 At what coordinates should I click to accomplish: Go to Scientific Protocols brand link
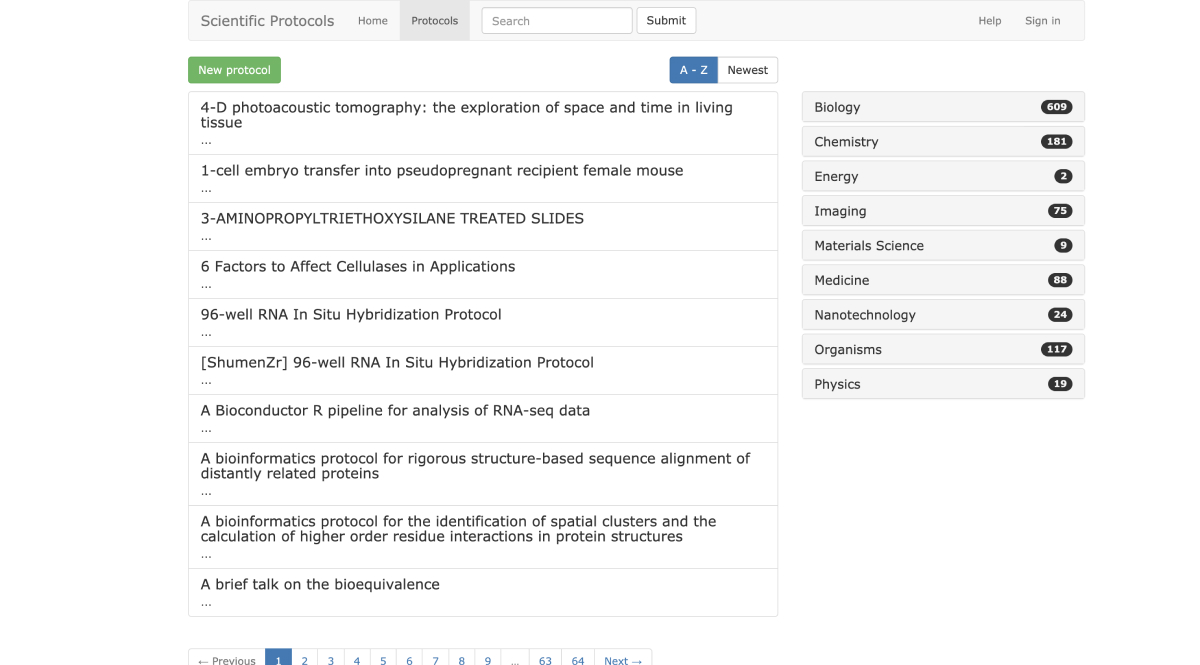click(x=267, y=21)
